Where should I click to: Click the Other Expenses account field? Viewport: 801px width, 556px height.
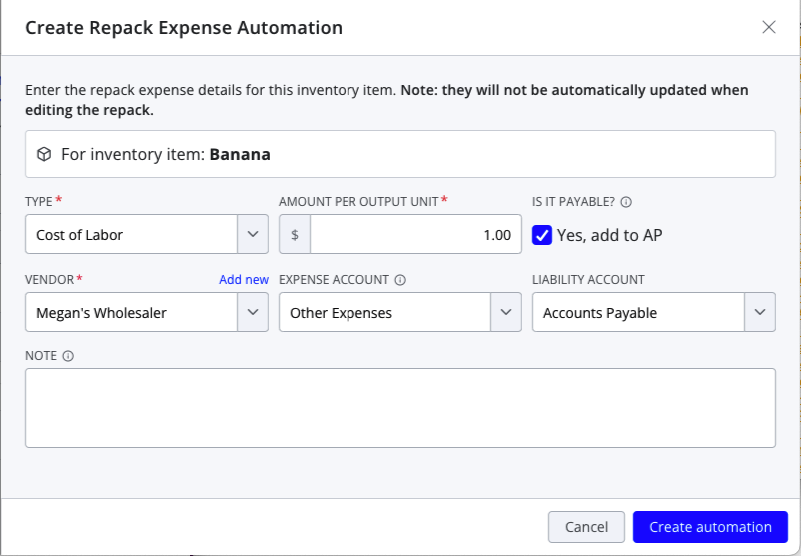[385, 312]
